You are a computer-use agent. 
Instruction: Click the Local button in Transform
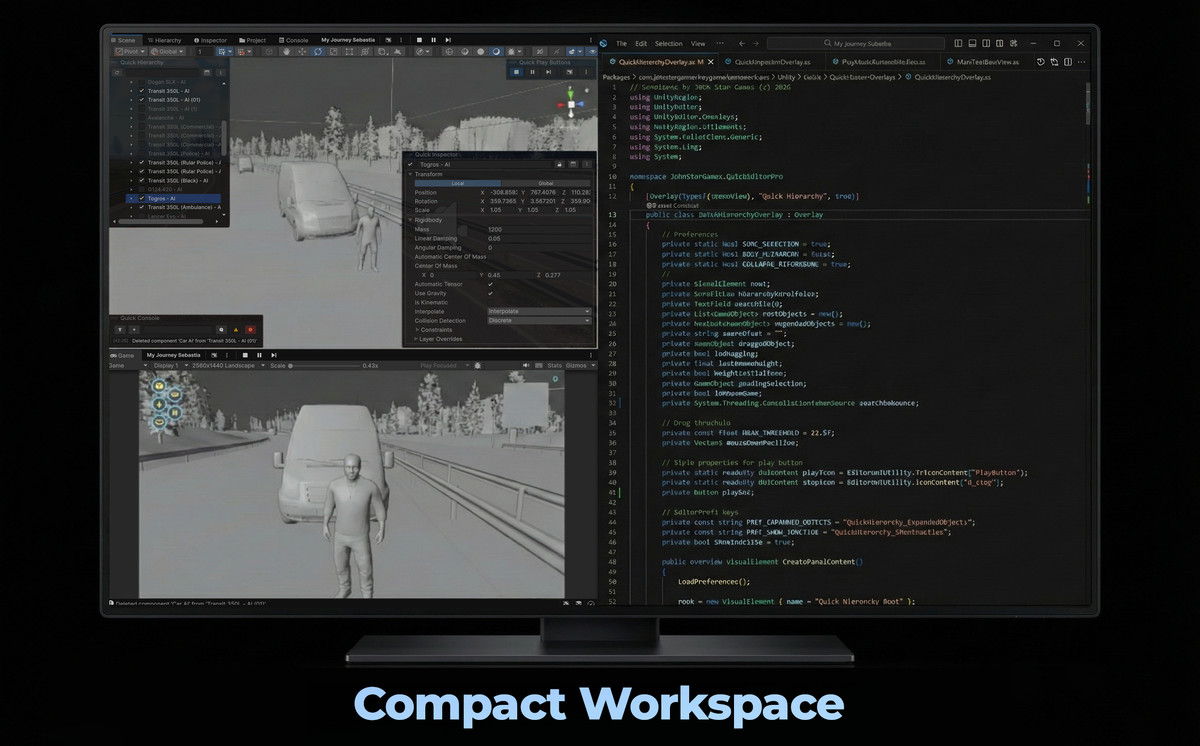tap(458, 183)
